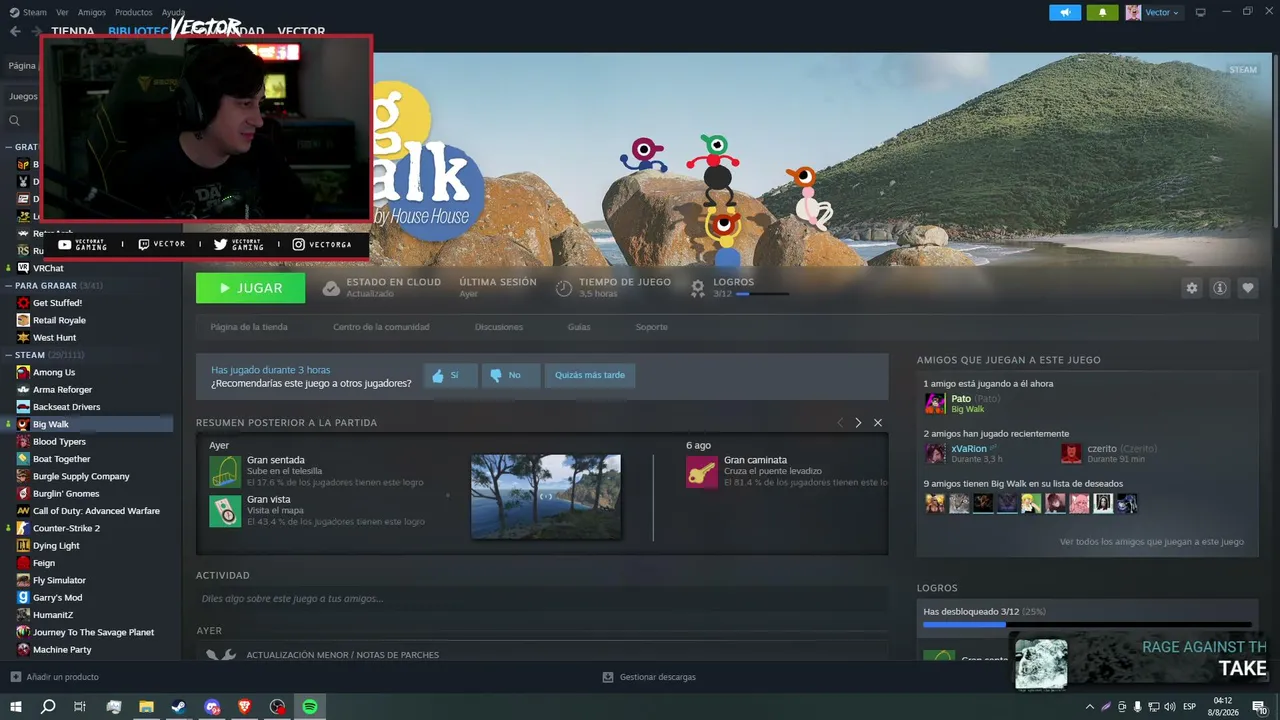Open the Productos menu
1280x720 pixels.
pyautogui.click(x=133, y=12)
